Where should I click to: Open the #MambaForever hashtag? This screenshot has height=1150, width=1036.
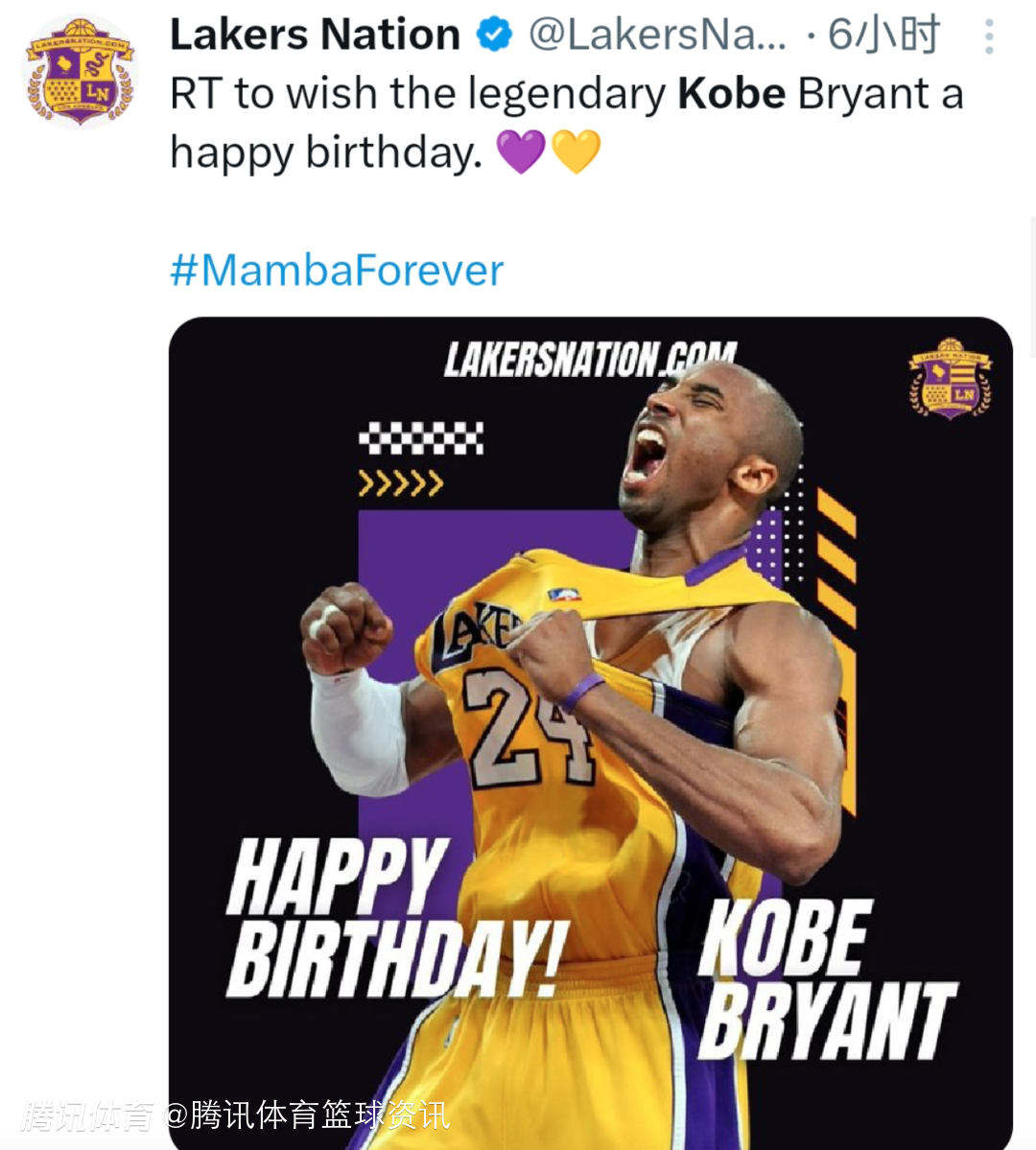pos(337,270)
